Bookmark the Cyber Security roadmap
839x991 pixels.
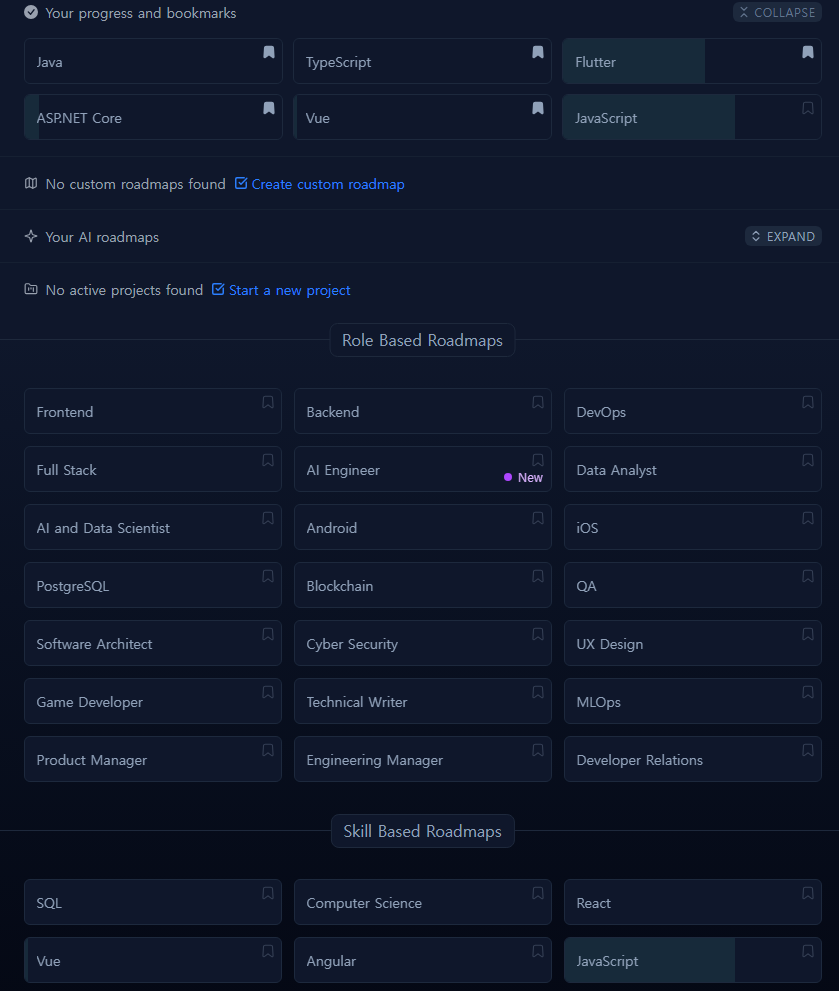(x=537, y=635)
